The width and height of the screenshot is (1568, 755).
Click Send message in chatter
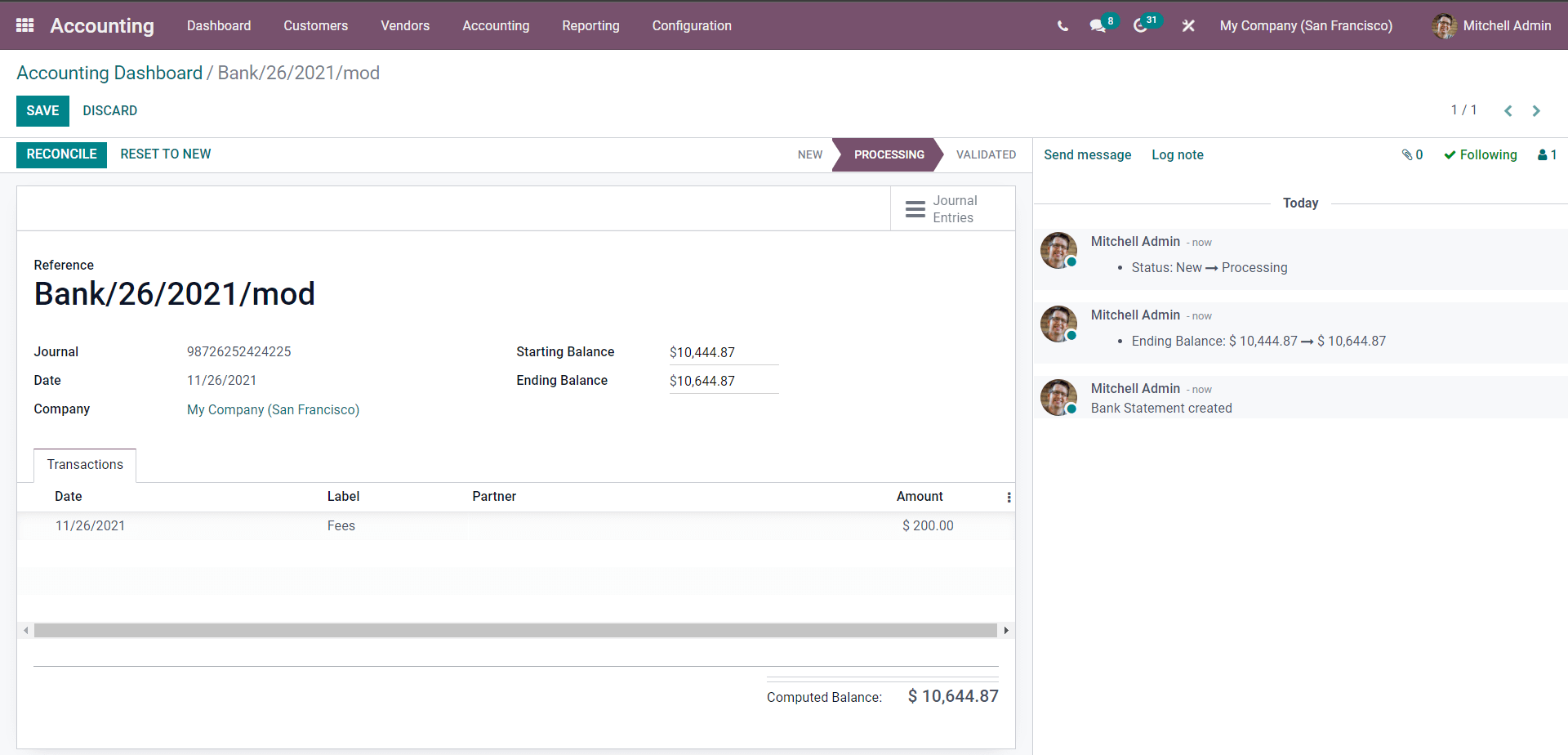point(1087,154)
